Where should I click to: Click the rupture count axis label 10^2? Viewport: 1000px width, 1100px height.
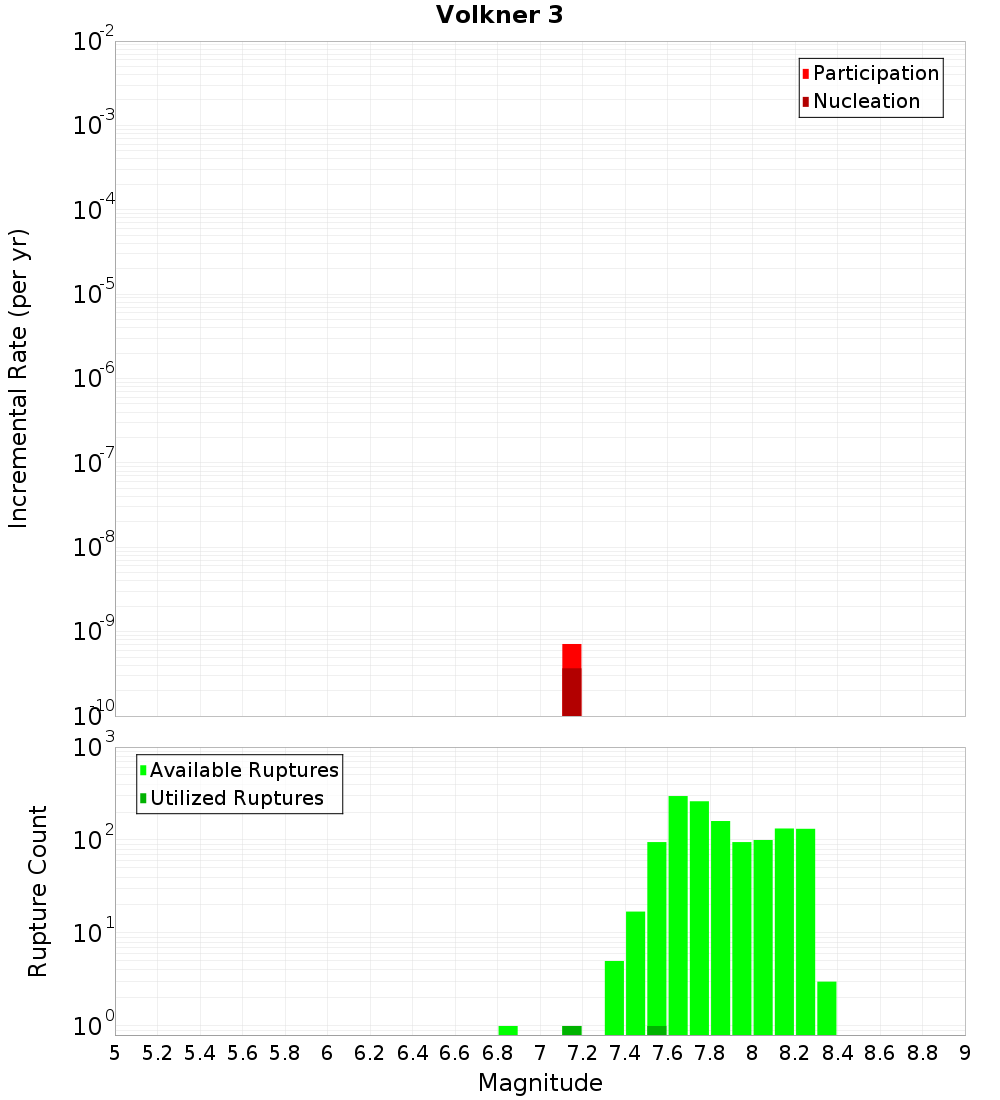(x=93, y=838)
